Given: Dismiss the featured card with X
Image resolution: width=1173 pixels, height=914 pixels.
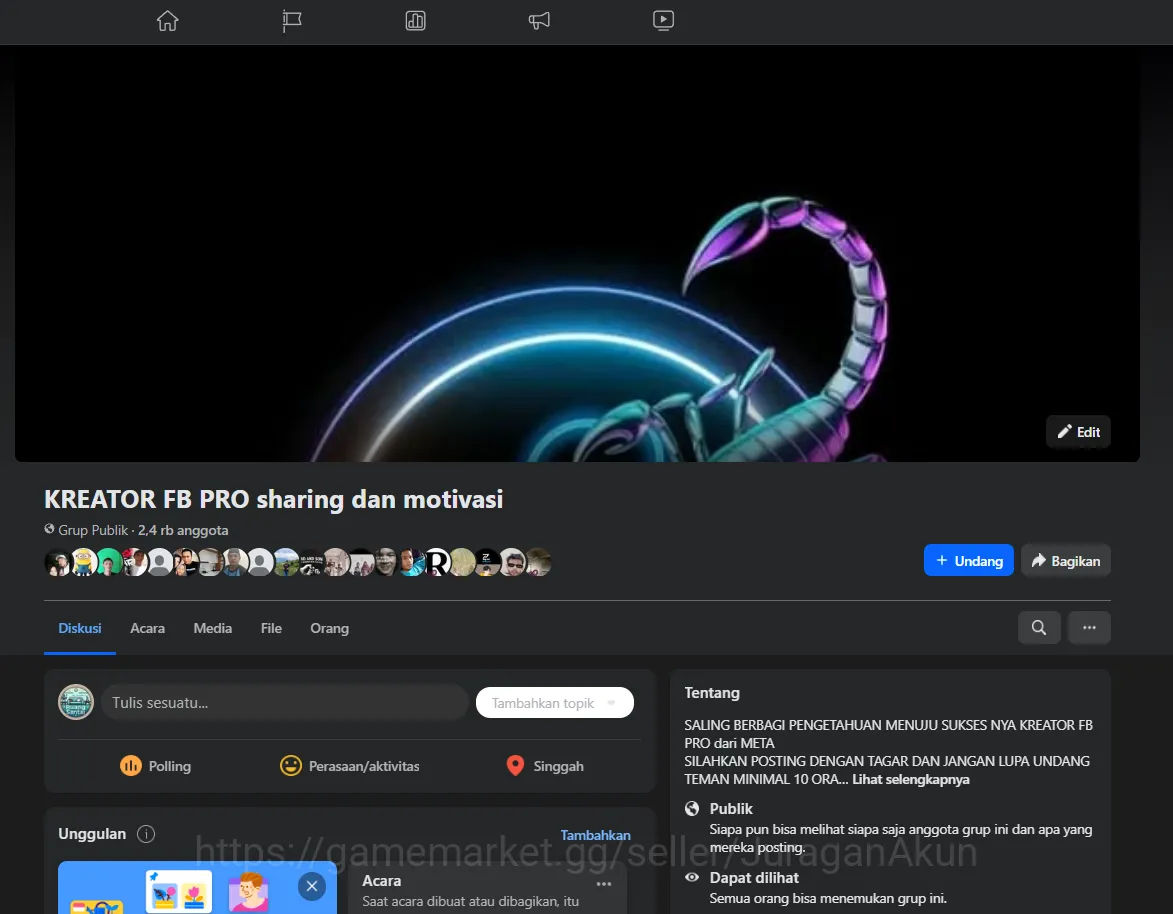Looking at the screenshot, I should (312, 886).
